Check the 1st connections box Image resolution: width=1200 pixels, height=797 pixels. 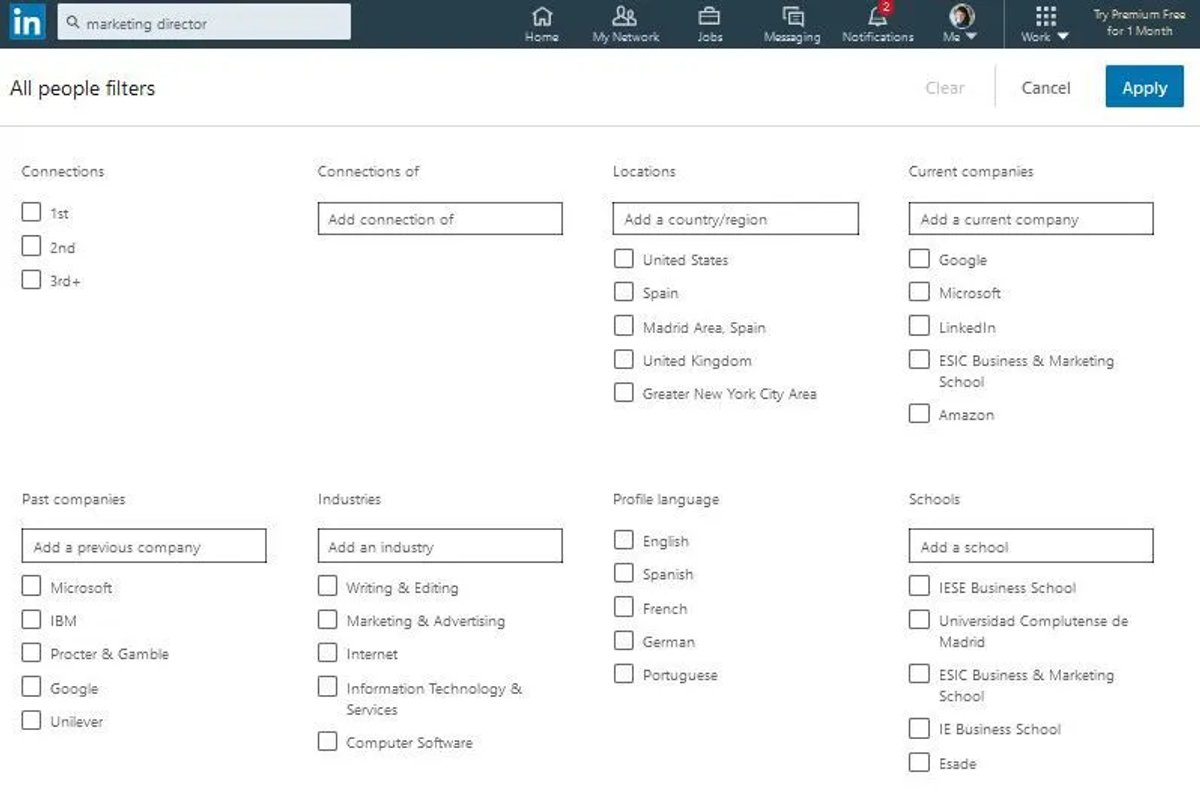pyautogui.click(x=31, y=212)
